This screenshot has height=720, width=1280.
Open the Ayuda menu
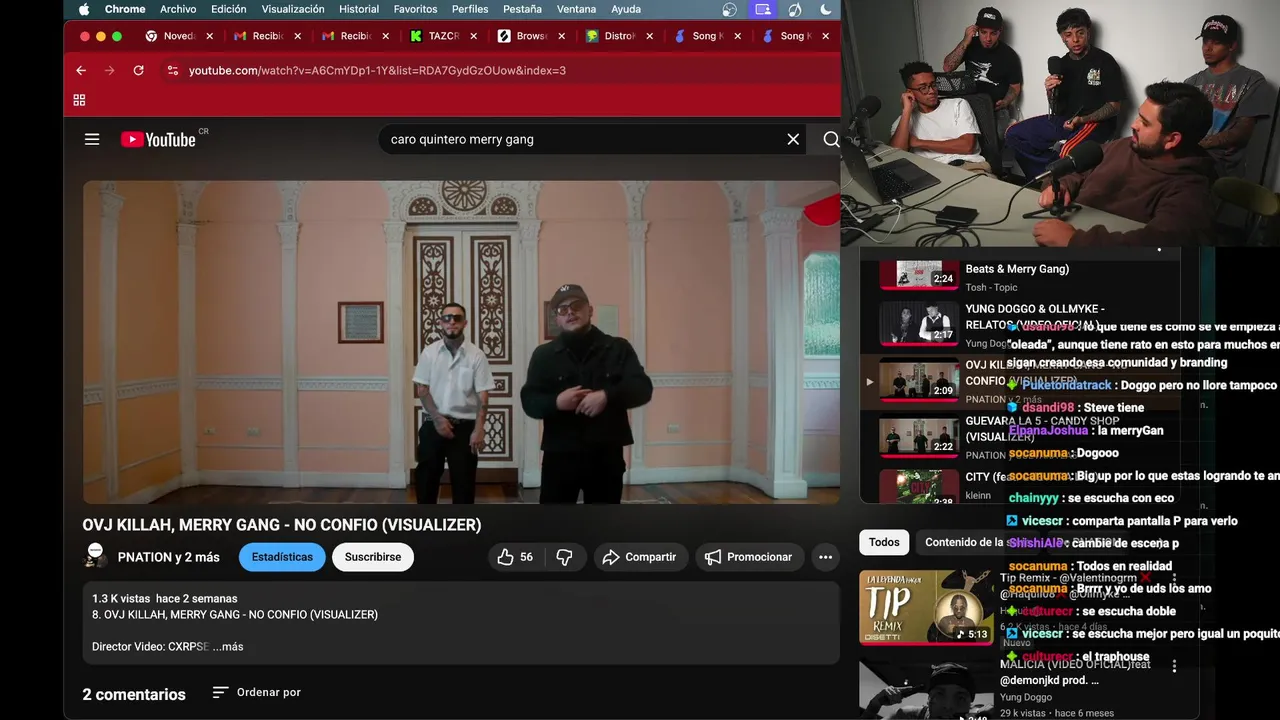coord(626,9)
